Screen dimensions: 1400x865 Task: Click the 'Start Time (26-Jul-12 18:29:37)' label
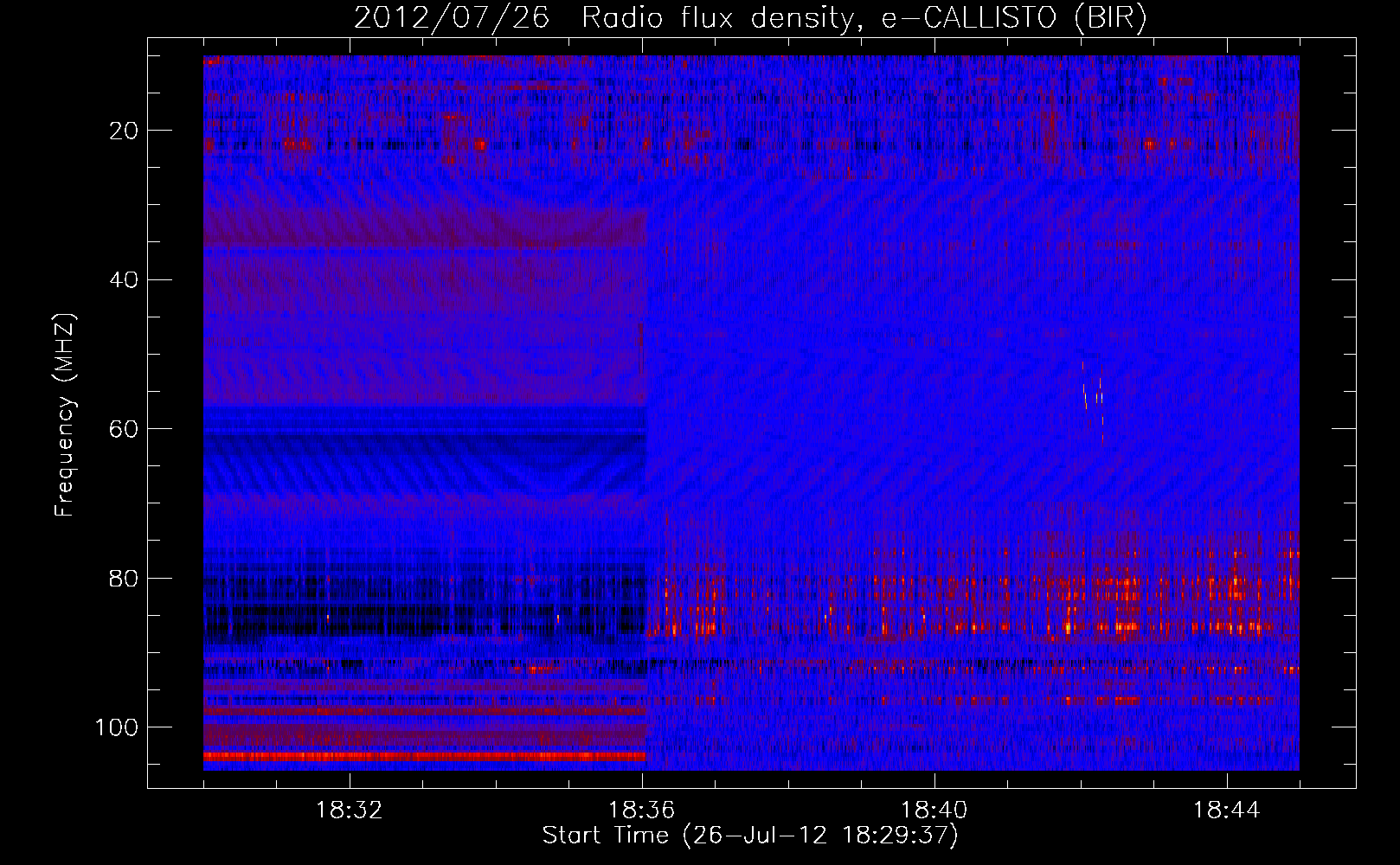[x=750, y=836]
